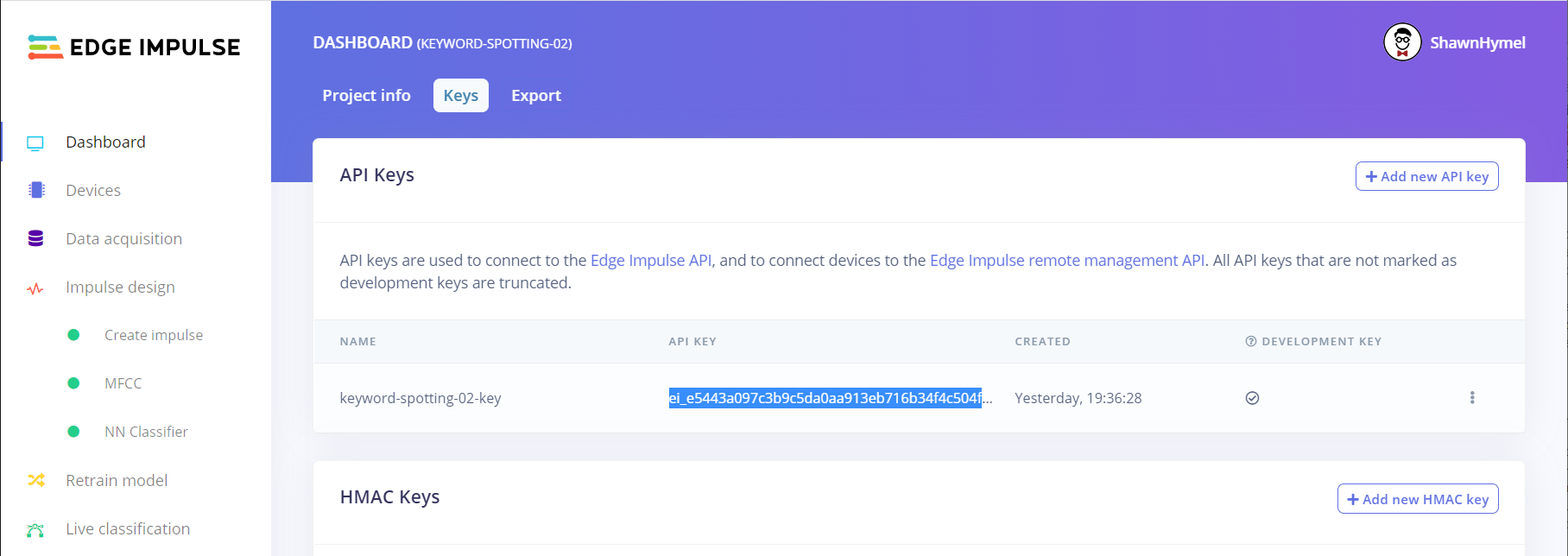
Task: Open three-dot menu for keyword-spotting-02-key
Action: [1472, 398]
